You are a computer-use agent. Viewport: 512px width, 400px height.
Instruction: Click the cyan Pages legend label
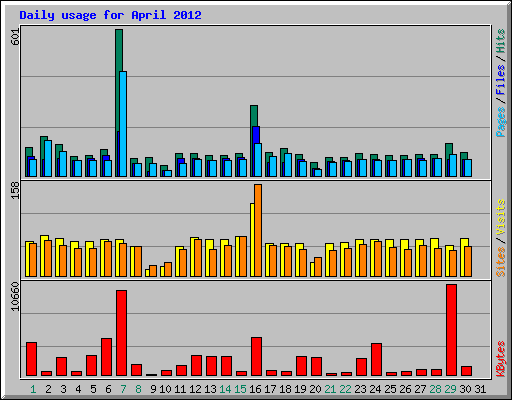500,122
